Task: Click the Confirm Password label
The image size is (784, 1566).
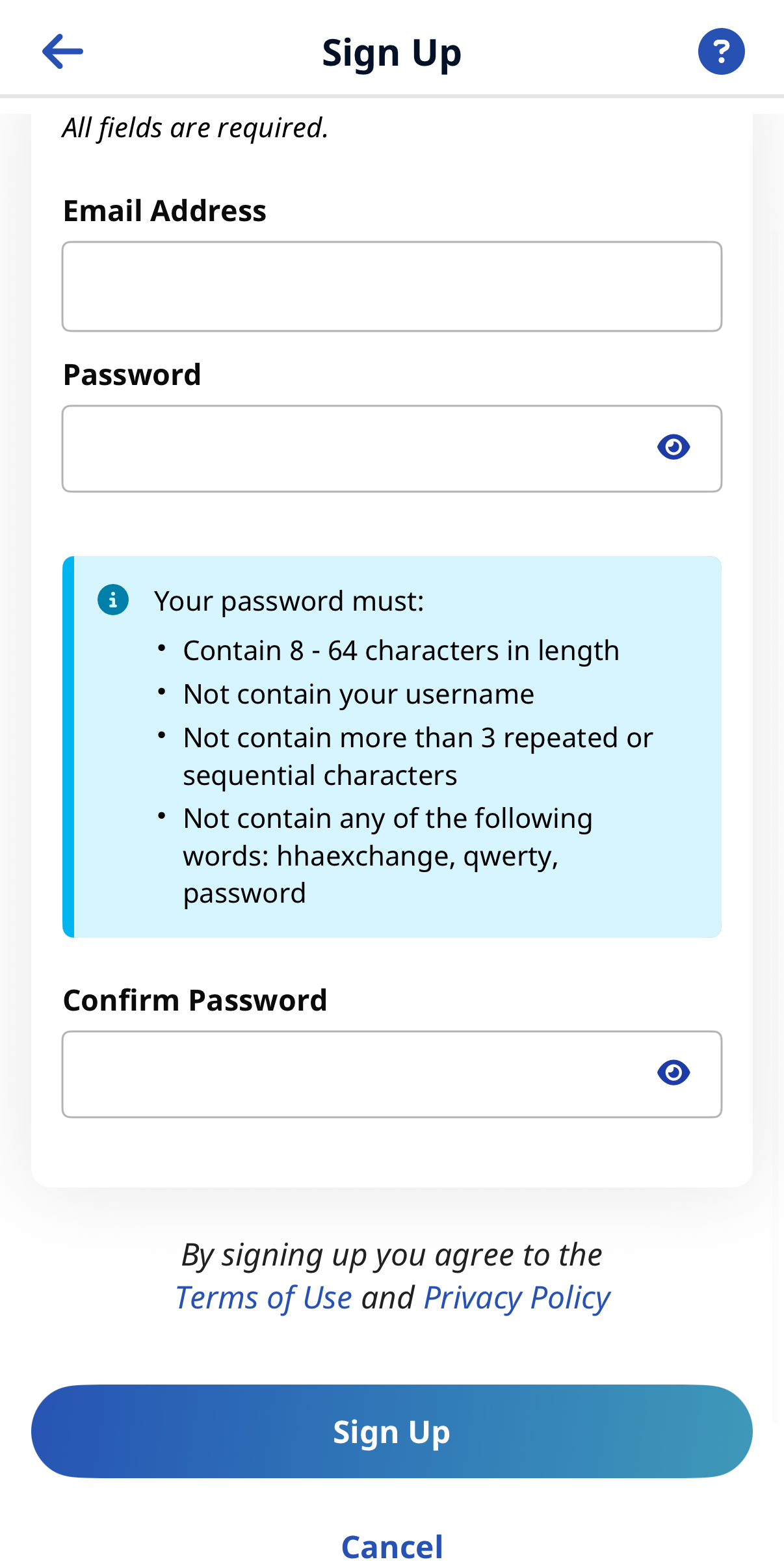Action: point(195,1000)
